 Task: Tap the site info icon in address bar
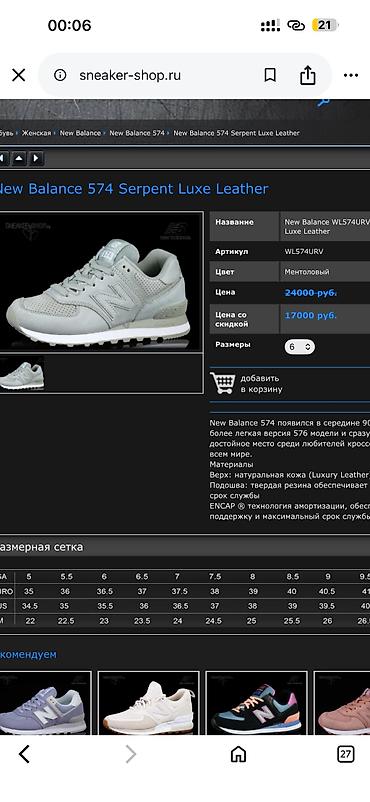tap(60, 76)
